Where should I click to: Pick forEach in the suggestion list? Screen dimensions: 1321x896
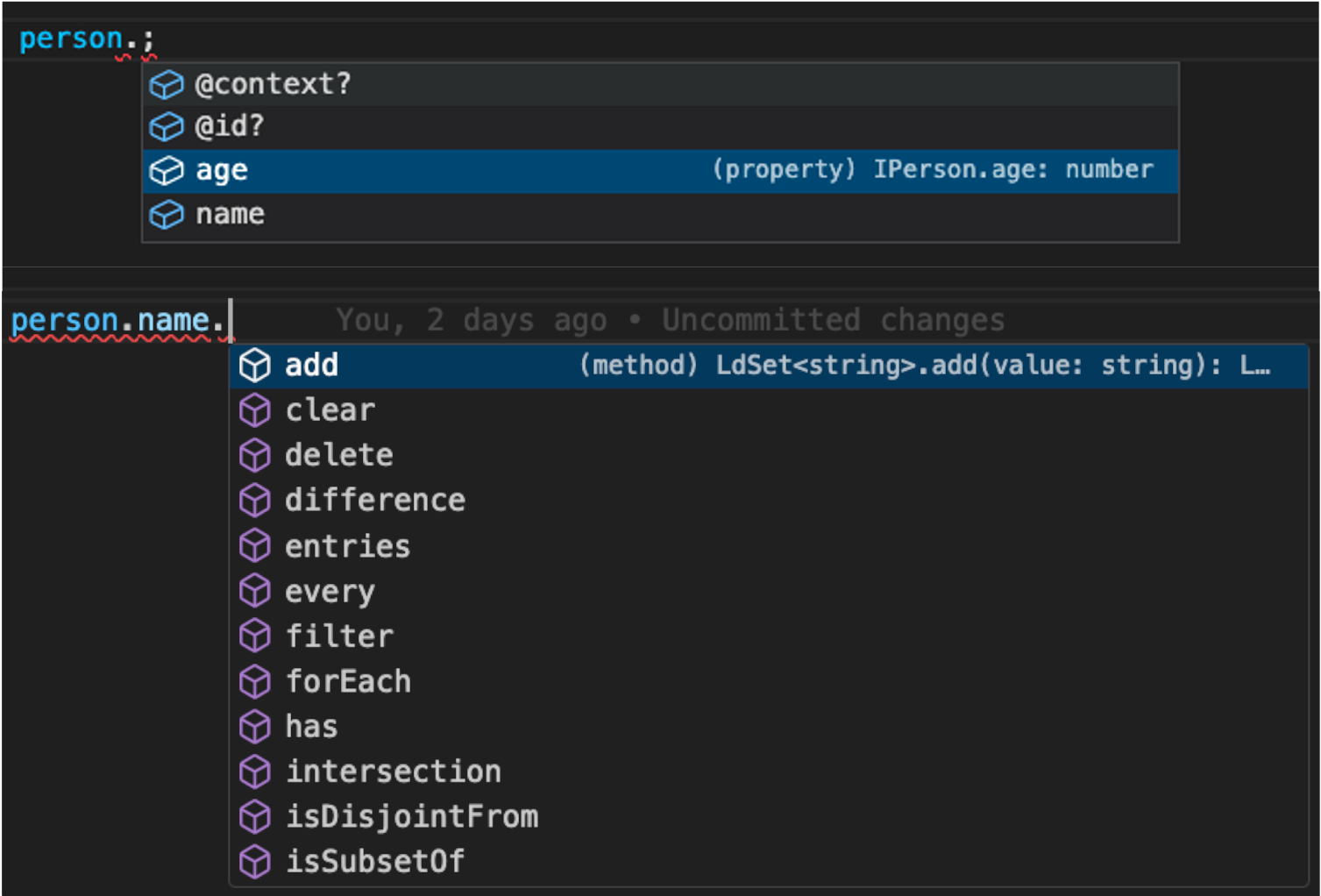(348, 681)
